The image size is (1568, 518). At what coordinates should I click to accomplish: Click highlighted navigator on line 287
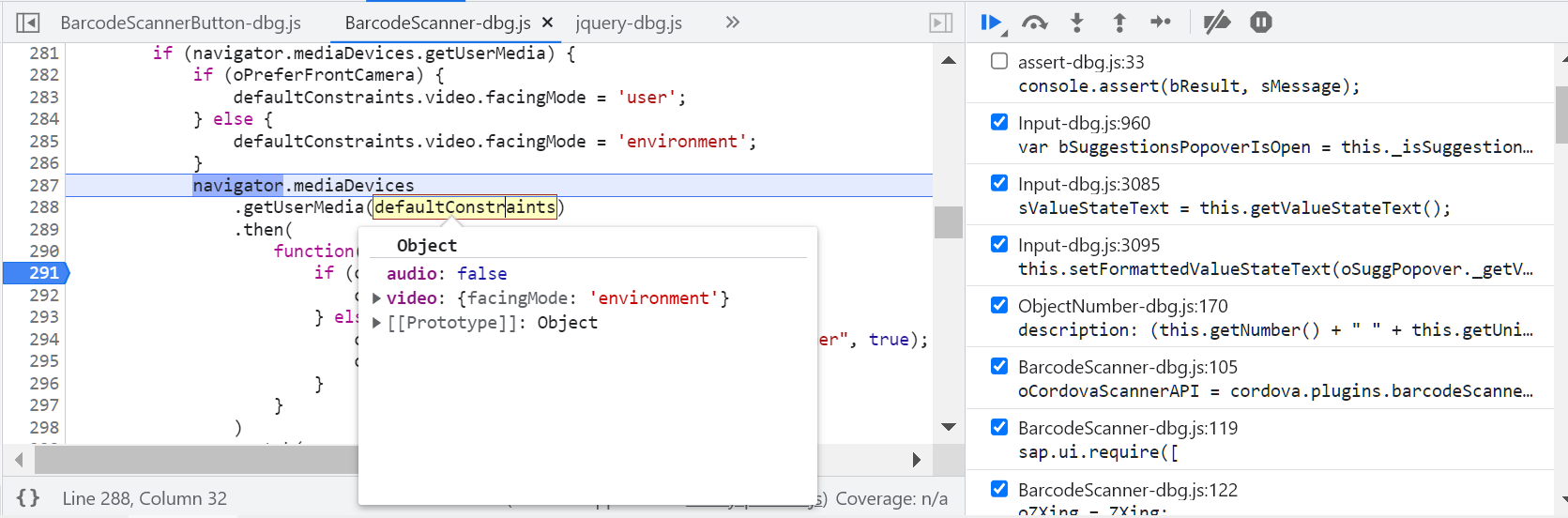238,186
